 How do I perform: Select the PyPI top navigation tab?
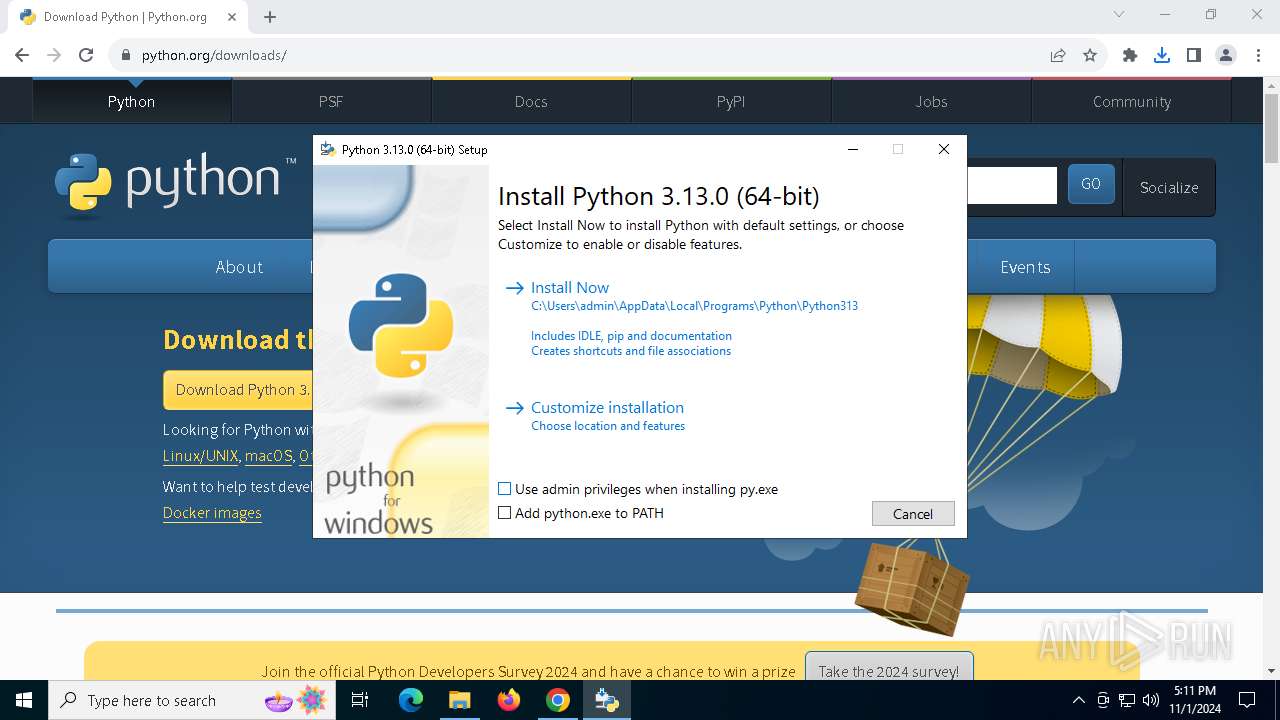coord(731,101)
